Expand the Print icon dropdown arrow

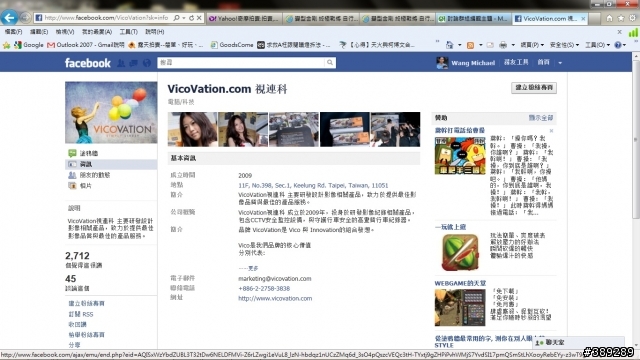(513, 45)
